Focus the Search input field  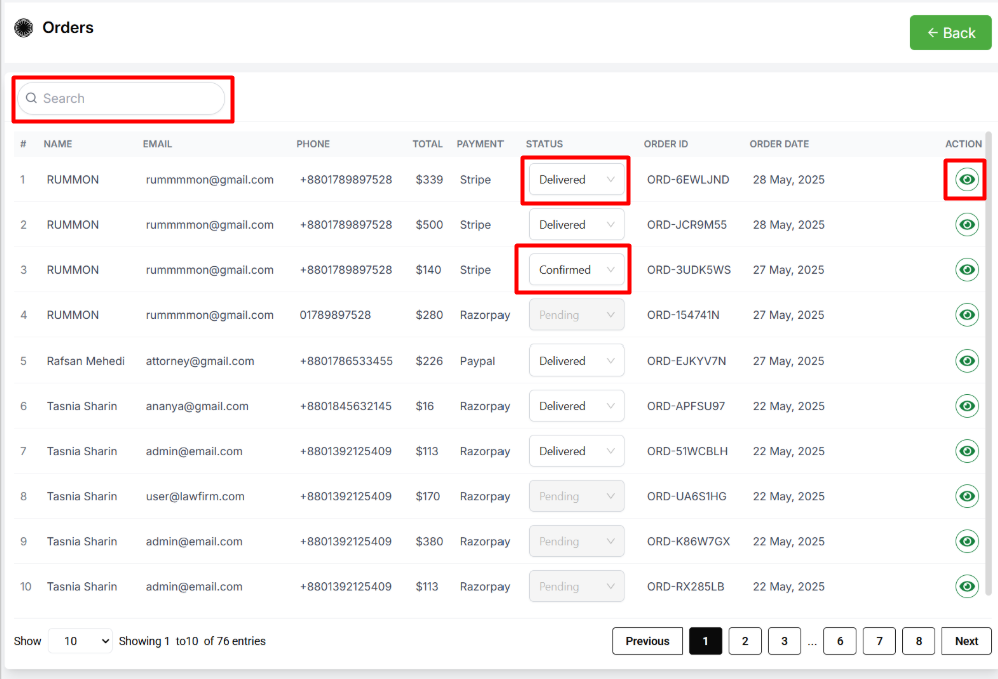pyautogui.click(x=122, y=98)
